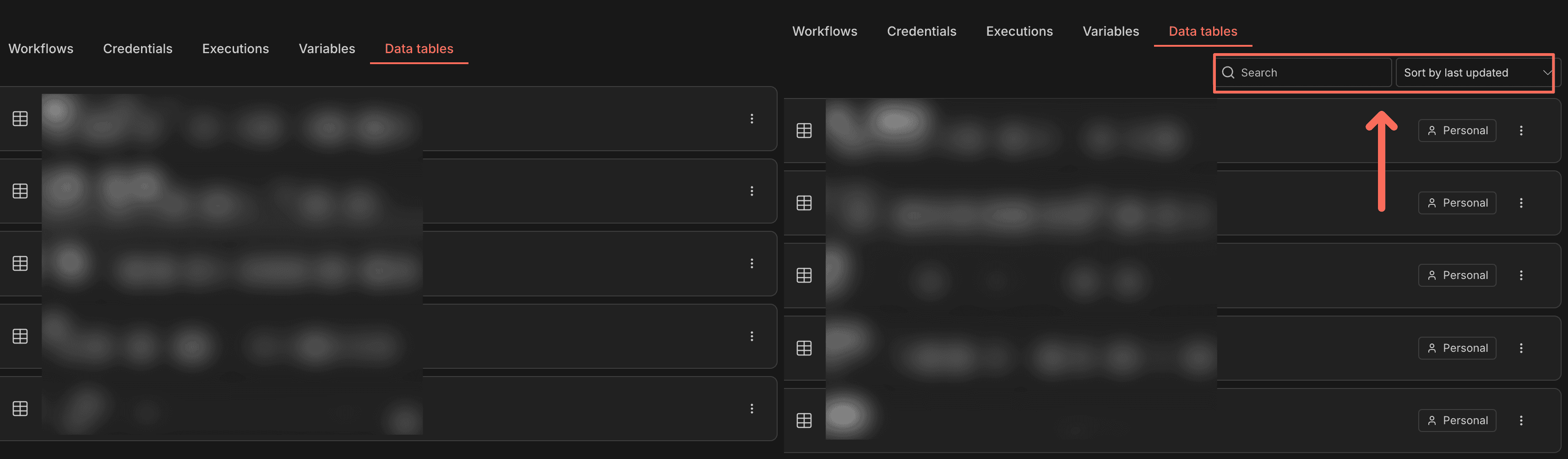
Task: Switch to Workflows tab in the left panel
Action: pos(41,49)
